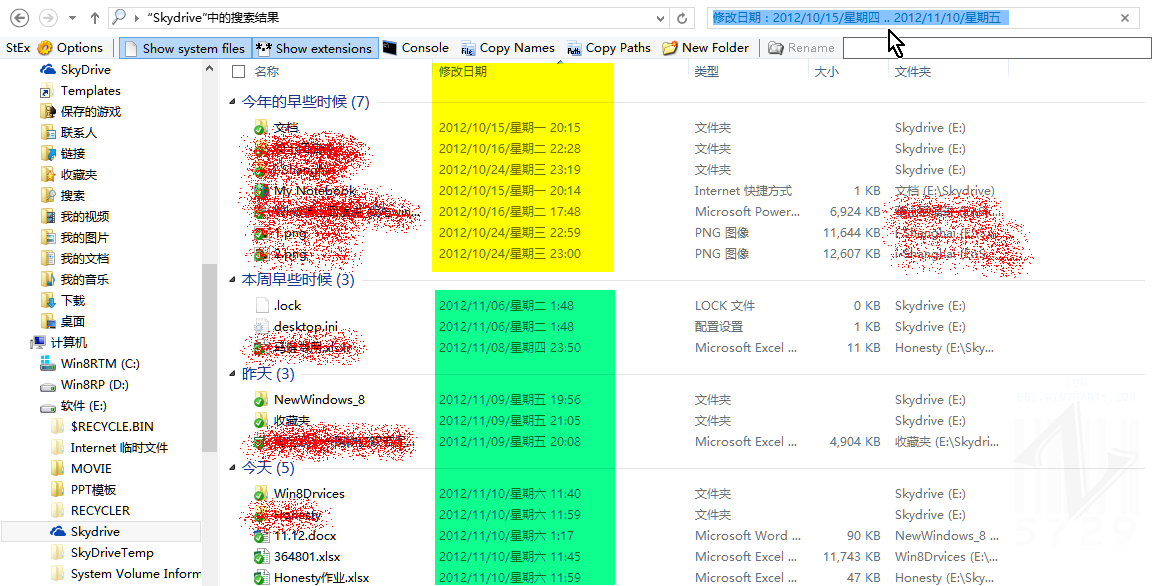Click the navigation pane scroll-up arrow
Viewport: 1152px width, 586px height.
coord(209,69)
